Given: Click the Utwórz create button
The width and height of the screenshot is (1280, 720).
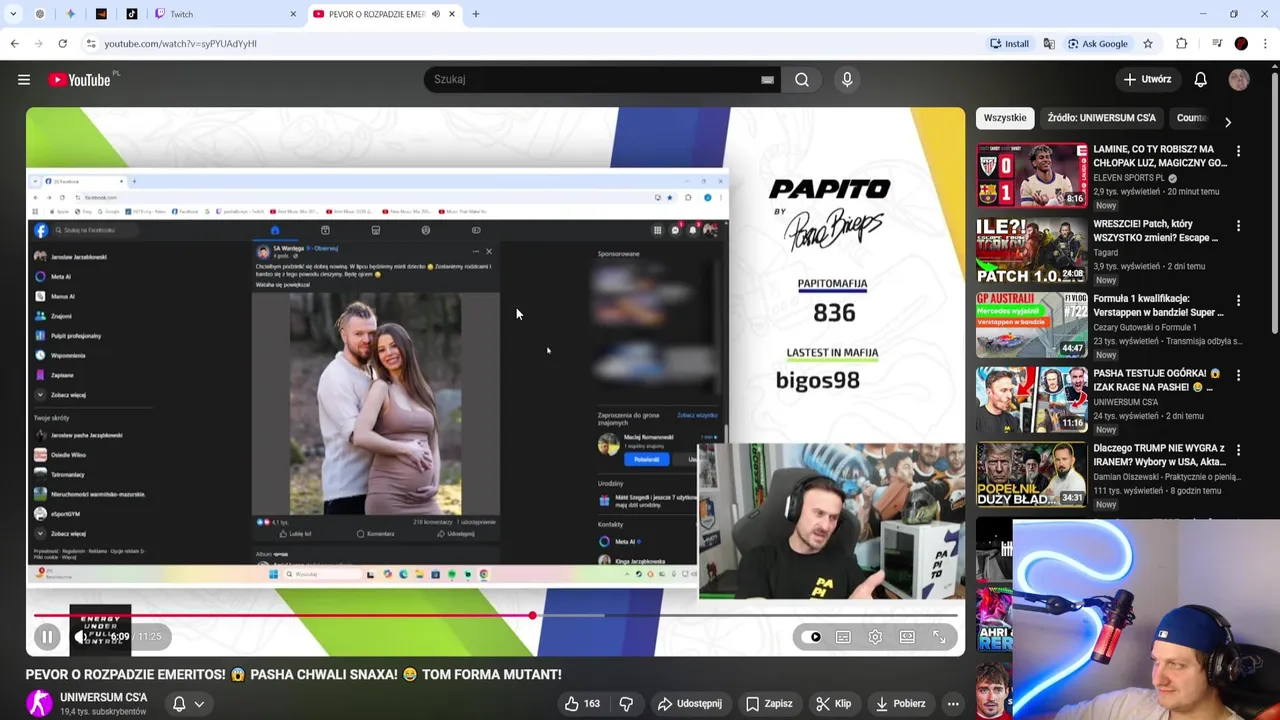Looking at the screenshot, I should (1146, 80).
